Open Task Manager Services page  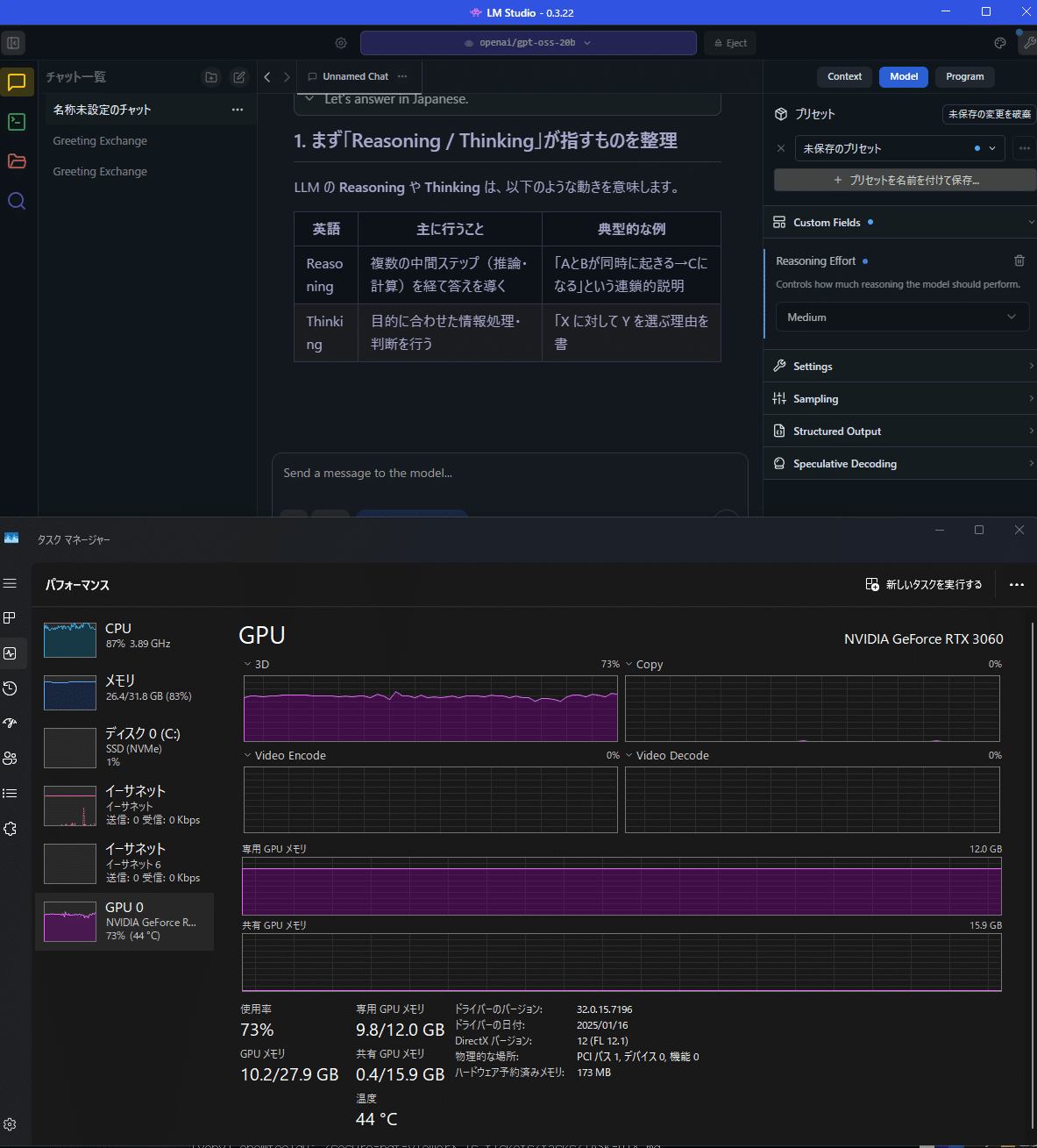[11, 829]
